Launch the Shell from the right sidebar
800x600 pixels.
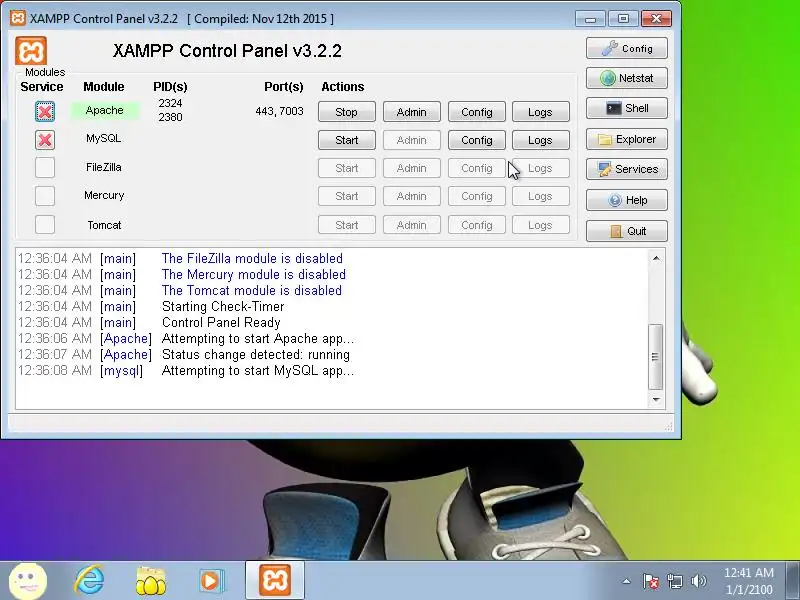coord(627,108)
